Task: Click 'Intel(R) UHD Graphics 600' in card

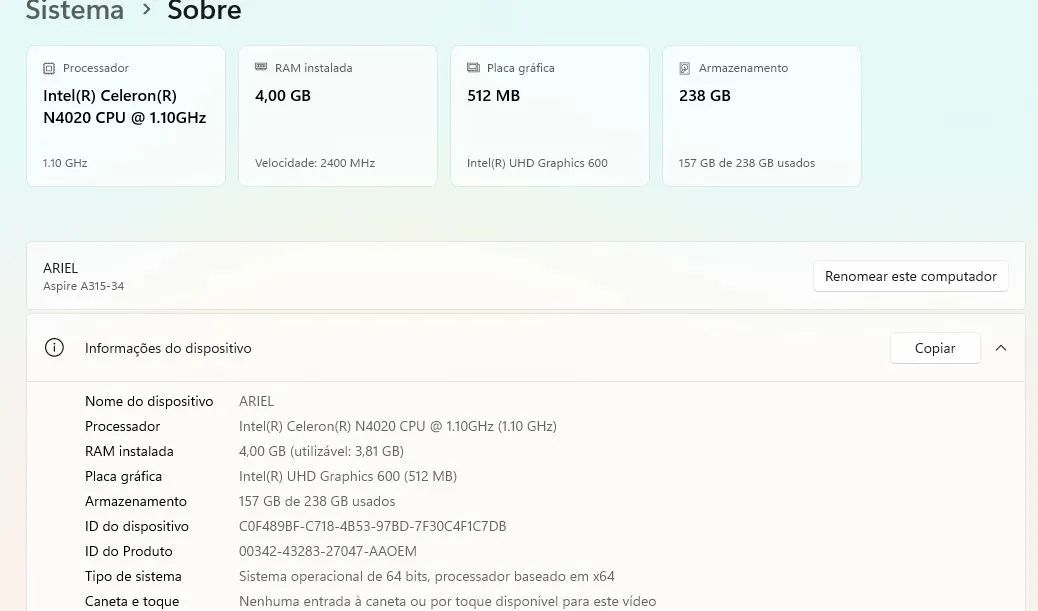Action: coord(537,163)
